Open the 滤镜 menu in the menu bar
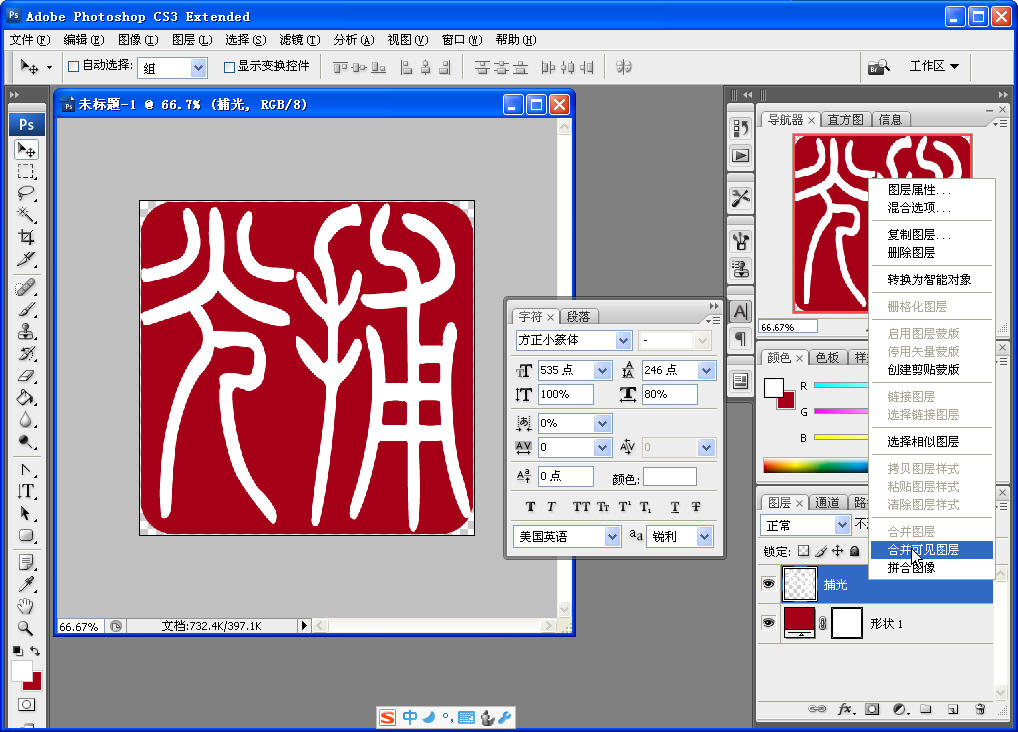The height and width of the screenshot is (732, 1018). point(295,40)
